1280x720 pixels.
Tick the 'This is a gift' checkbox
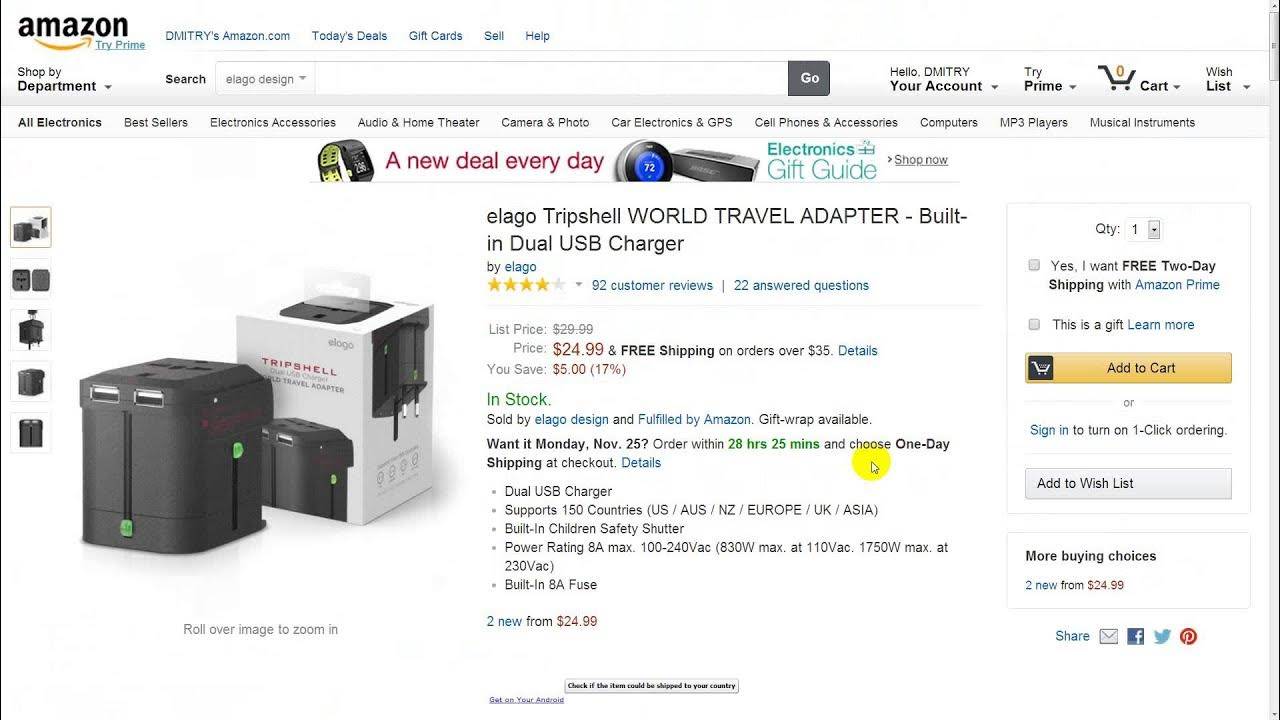pos(1034,324)
